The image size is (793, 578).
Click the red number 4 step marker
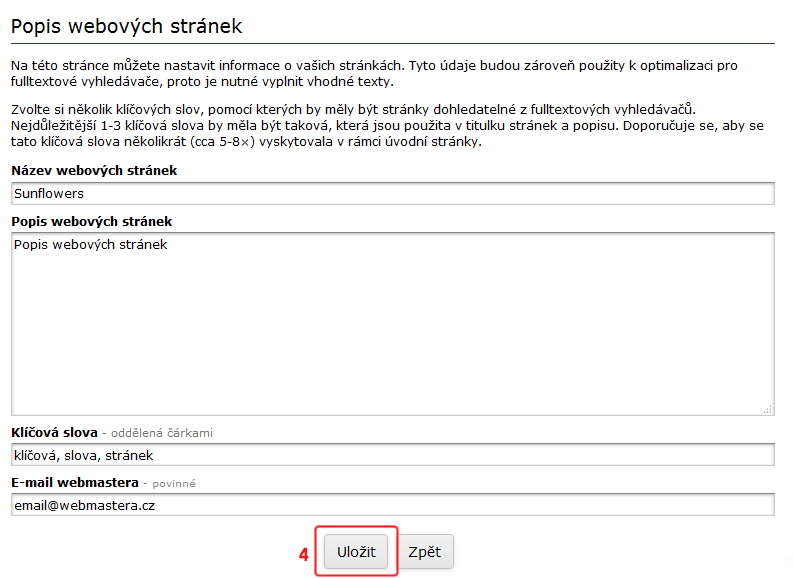click(303, 553)
